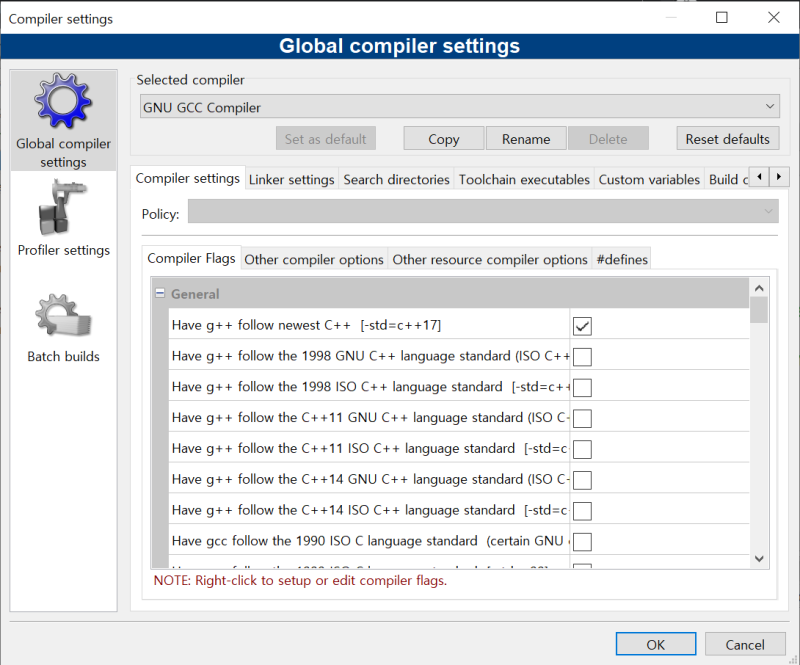Click the Copy compiler button

pos(443,139)
